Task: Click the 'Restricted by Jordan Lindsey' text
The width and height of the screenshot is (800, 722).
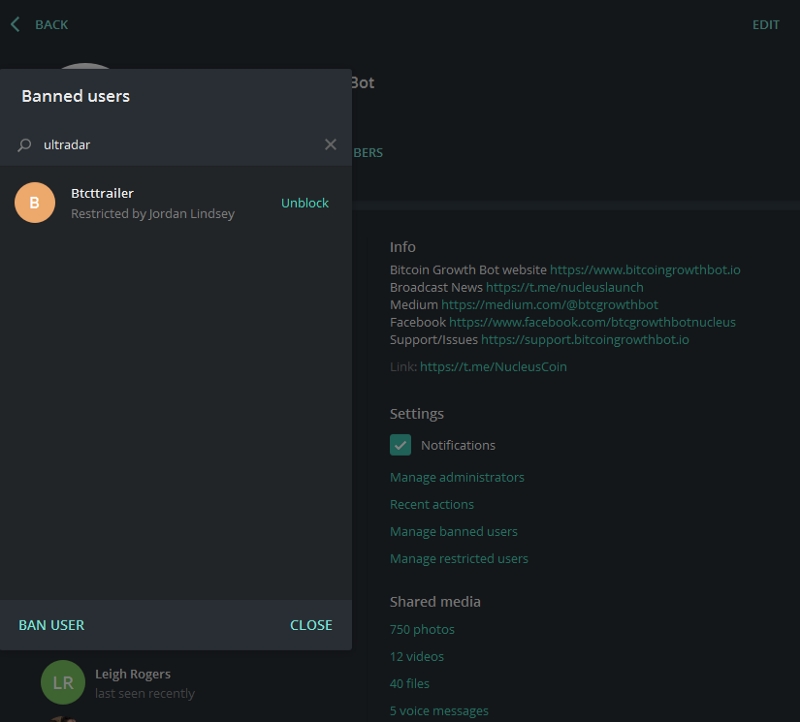Action: [153, 214]
